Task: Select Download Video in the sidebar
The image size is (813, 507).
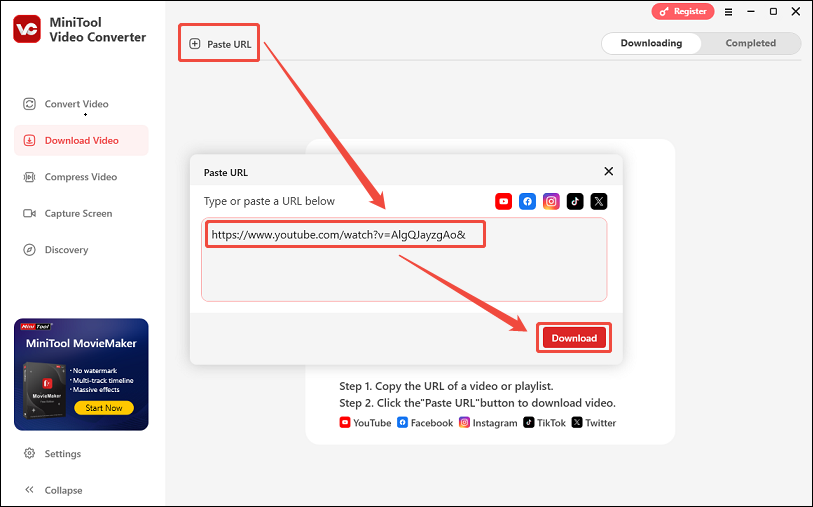Action: coord(81,140)
